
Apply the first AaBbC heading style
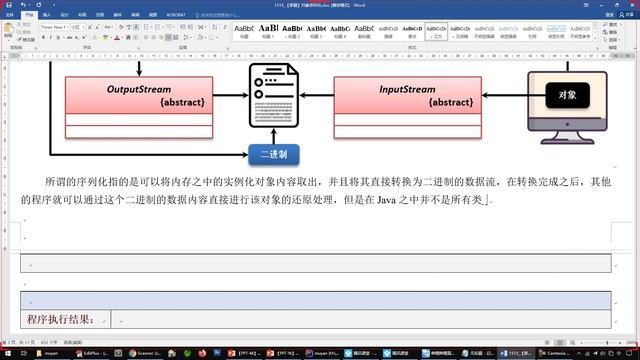244,31
